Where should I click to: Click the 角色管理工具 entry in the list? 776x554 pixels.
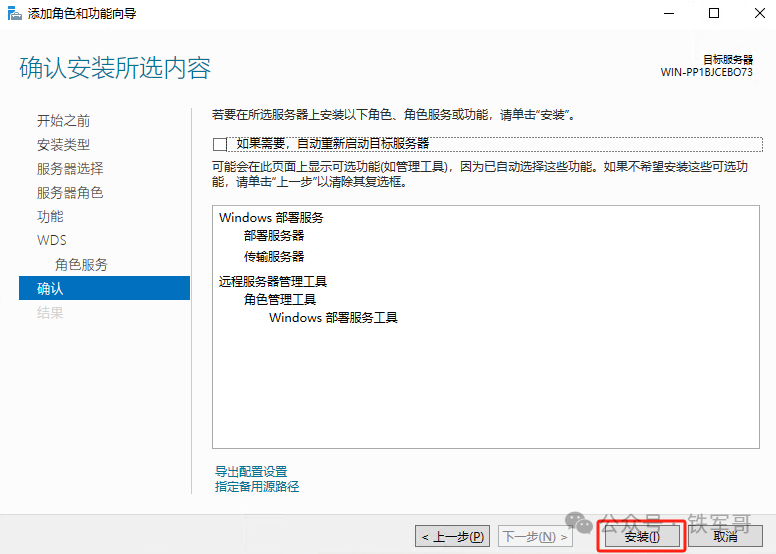(280, 300)
